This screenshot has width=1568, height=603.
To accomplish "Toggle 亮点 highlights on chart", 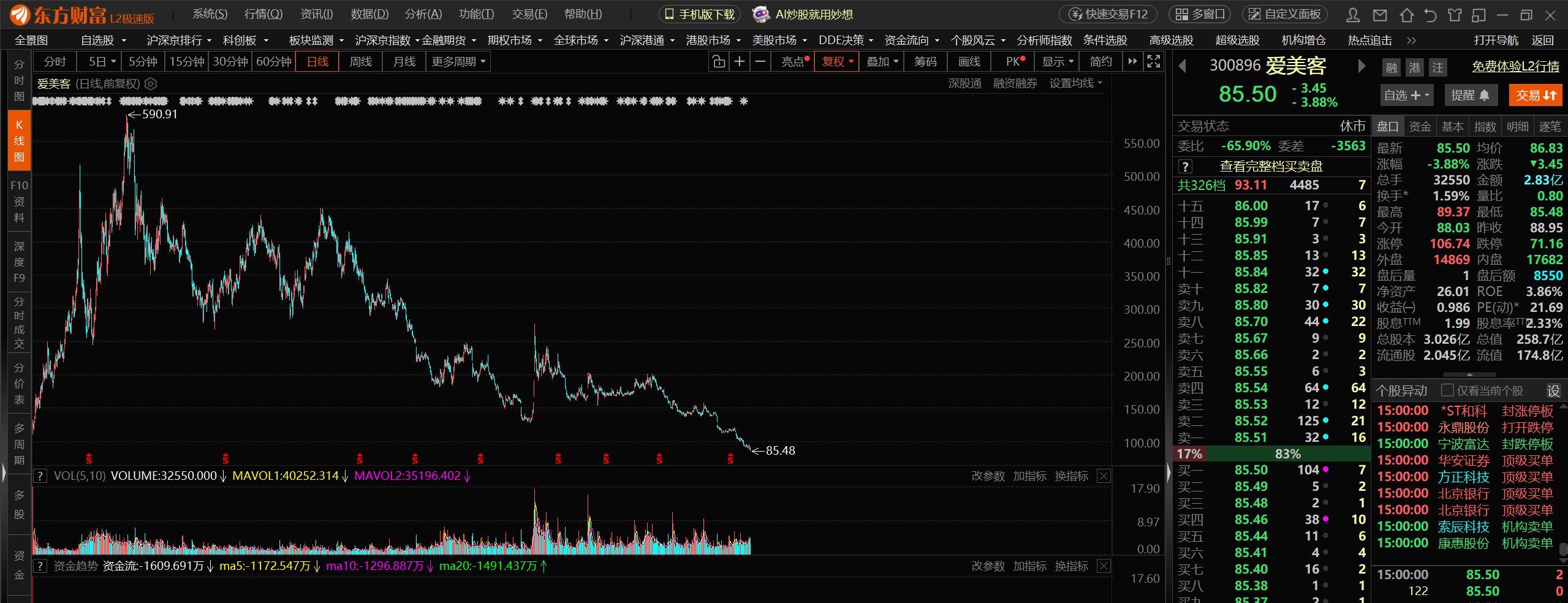I will (794, 62).
